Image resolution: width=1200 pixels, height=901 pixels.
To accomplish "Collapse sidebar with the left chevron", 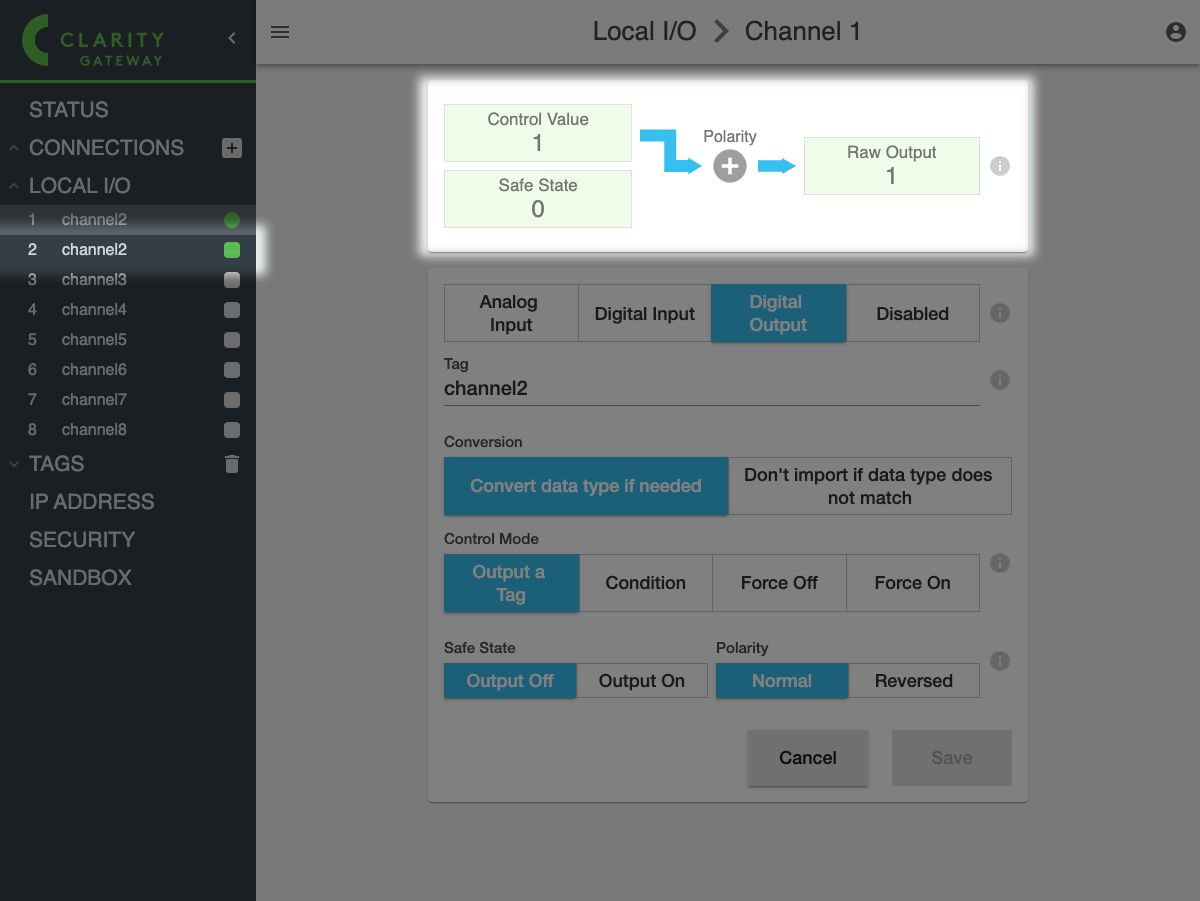I will [x=232, y=38].
